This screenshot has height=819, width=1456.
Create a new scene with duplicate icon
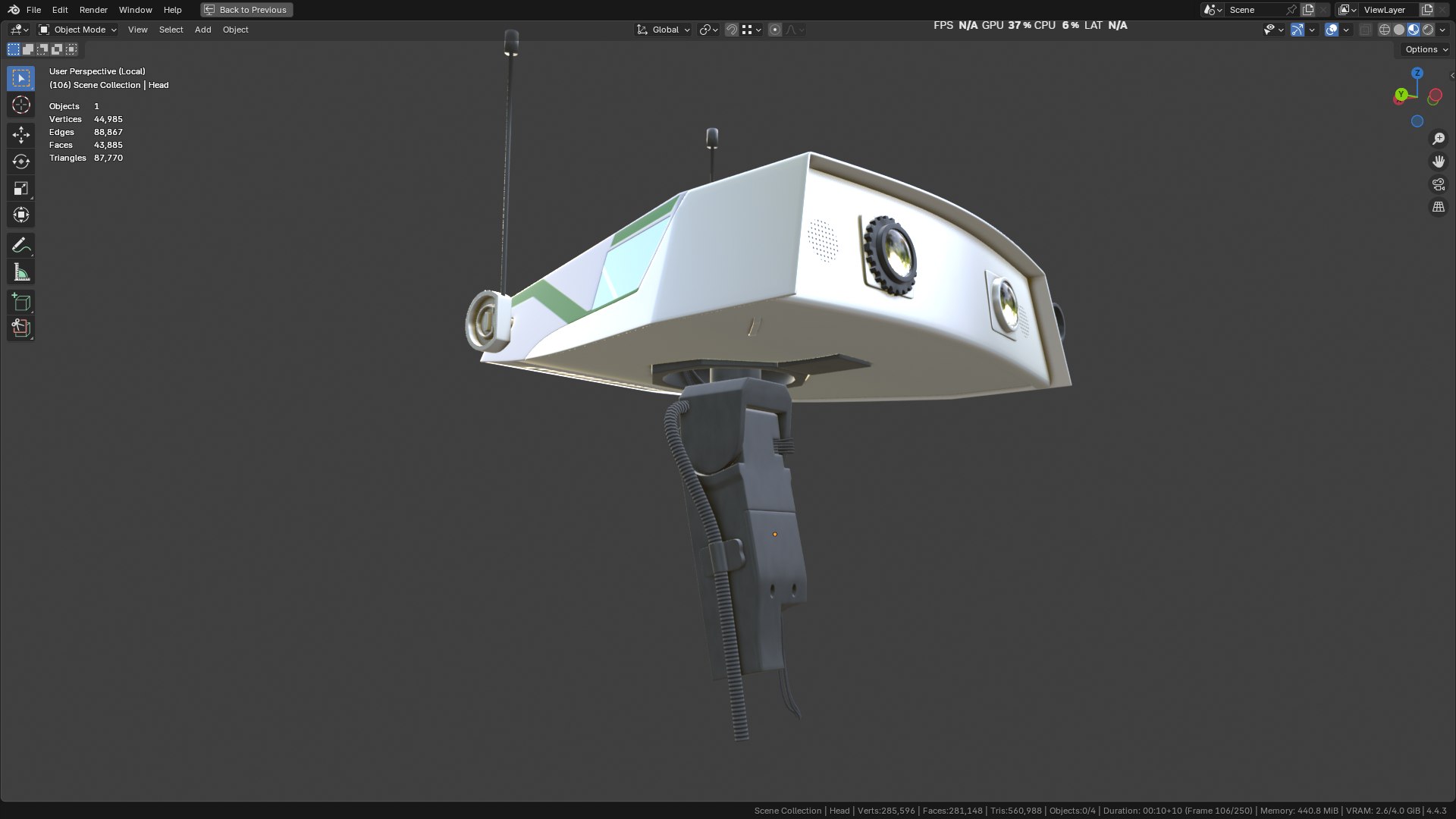(1308, 10)
